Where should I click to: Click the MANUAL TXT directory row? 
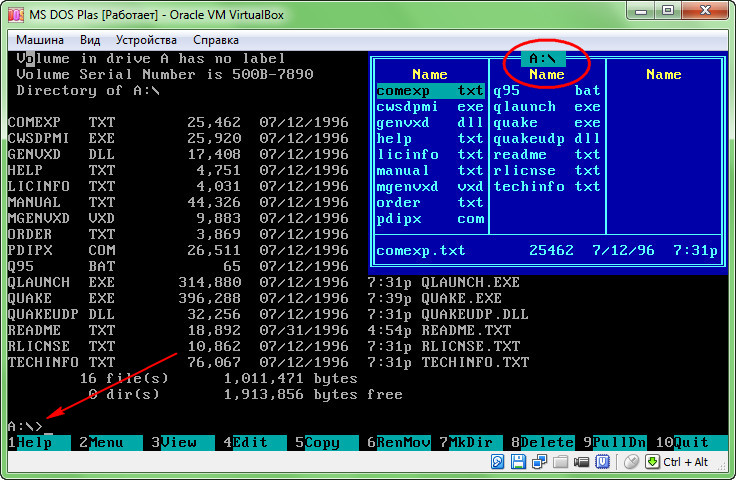click(x=178, y=202)
